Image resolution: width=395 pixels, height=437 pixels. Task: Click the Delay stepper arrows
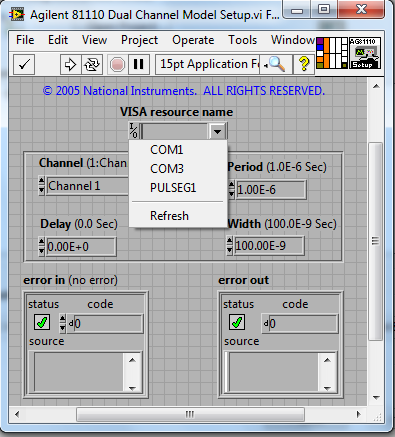pyautogui.click(x=41, y=247)
